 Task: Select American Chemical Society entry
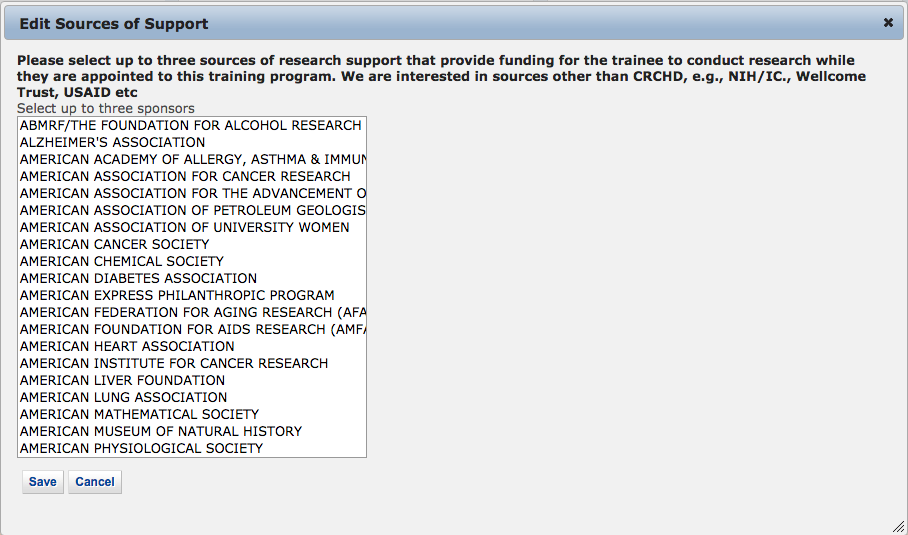coord(121,261)
